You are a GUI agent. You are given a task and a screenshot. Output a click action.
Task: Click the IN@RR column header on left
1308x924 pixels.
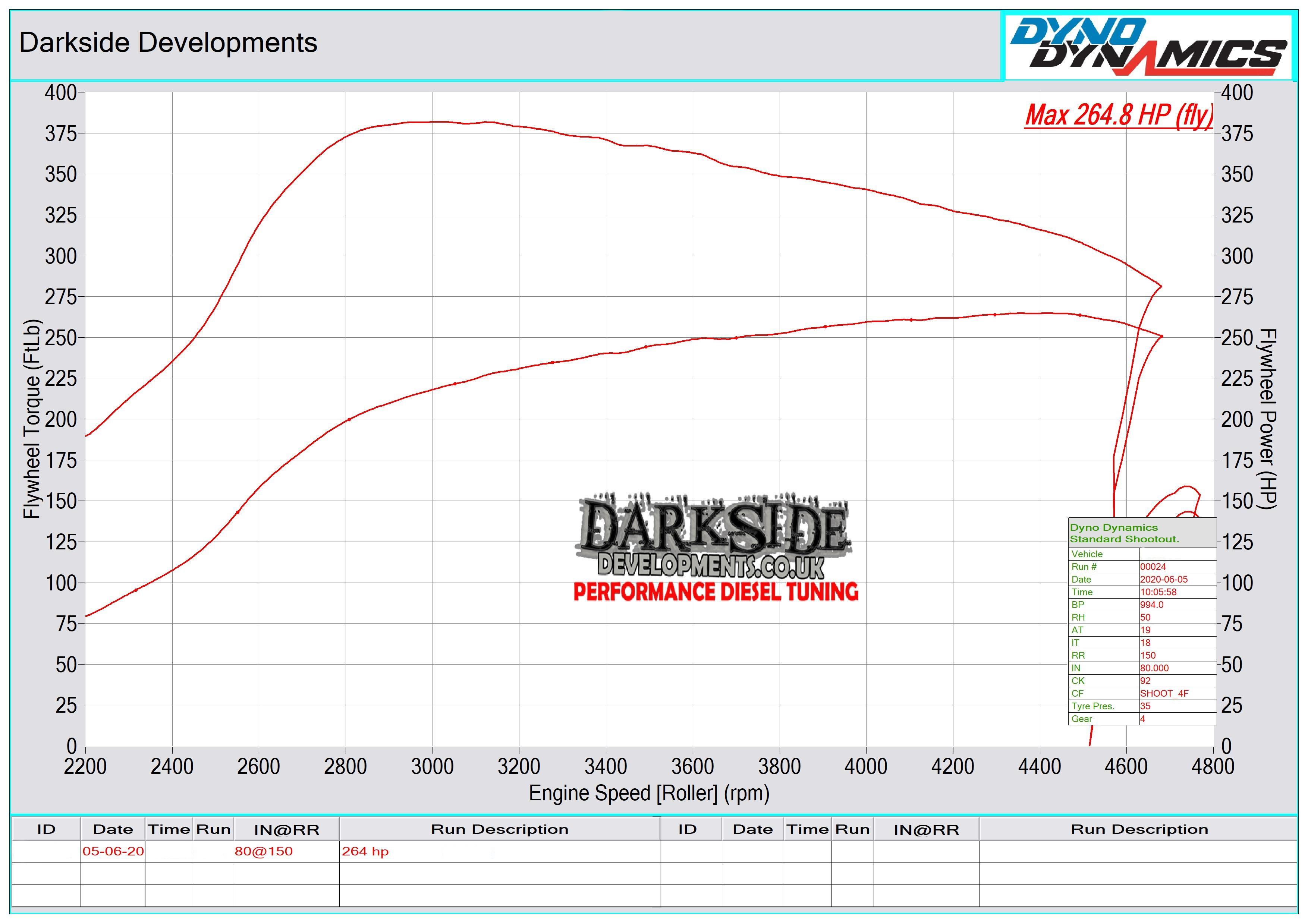tap(287, 829)
